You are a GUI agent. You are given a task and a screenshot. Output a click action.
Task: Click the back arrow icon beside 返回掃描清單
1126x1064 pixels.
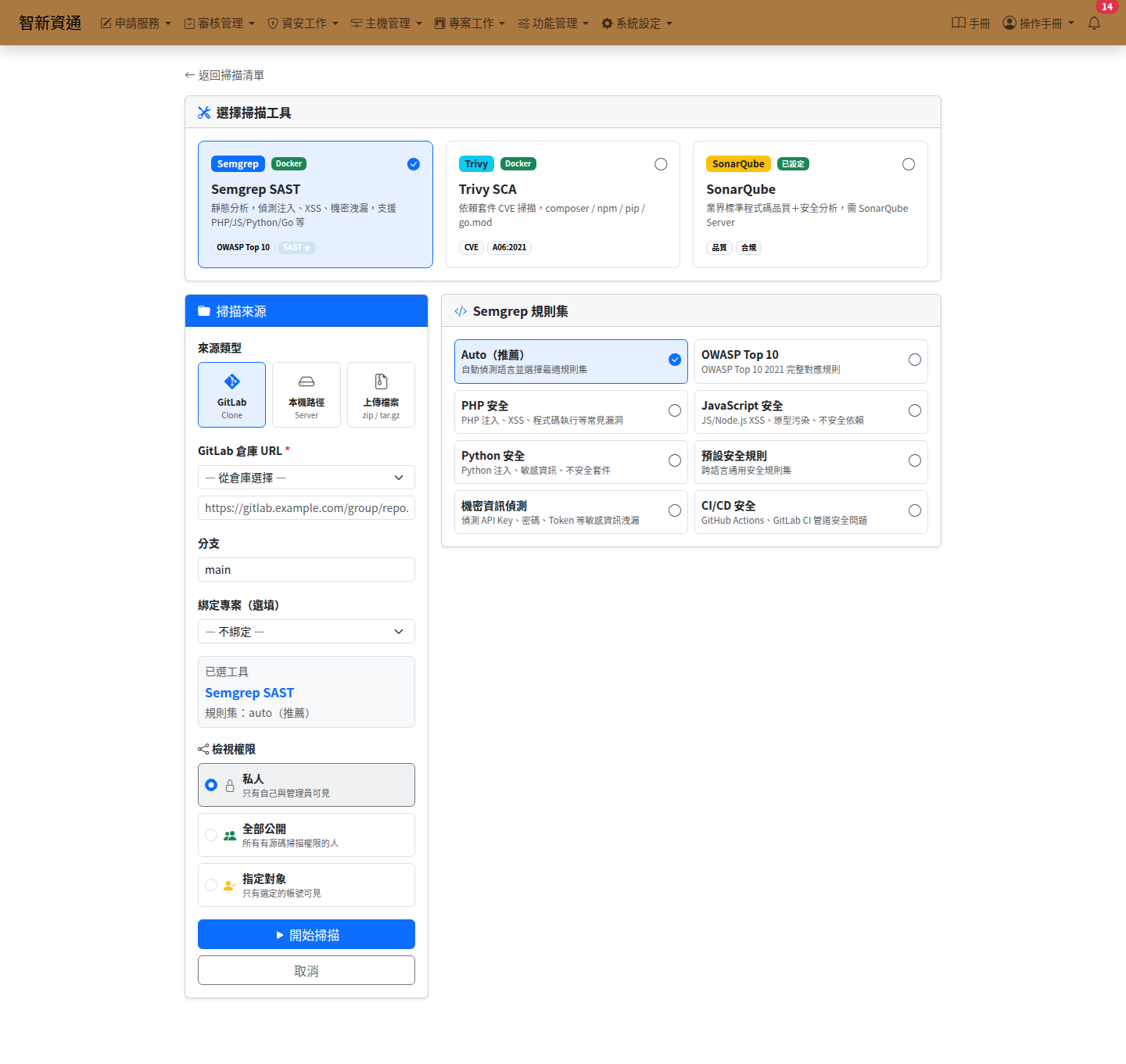[x=189, y=75]
